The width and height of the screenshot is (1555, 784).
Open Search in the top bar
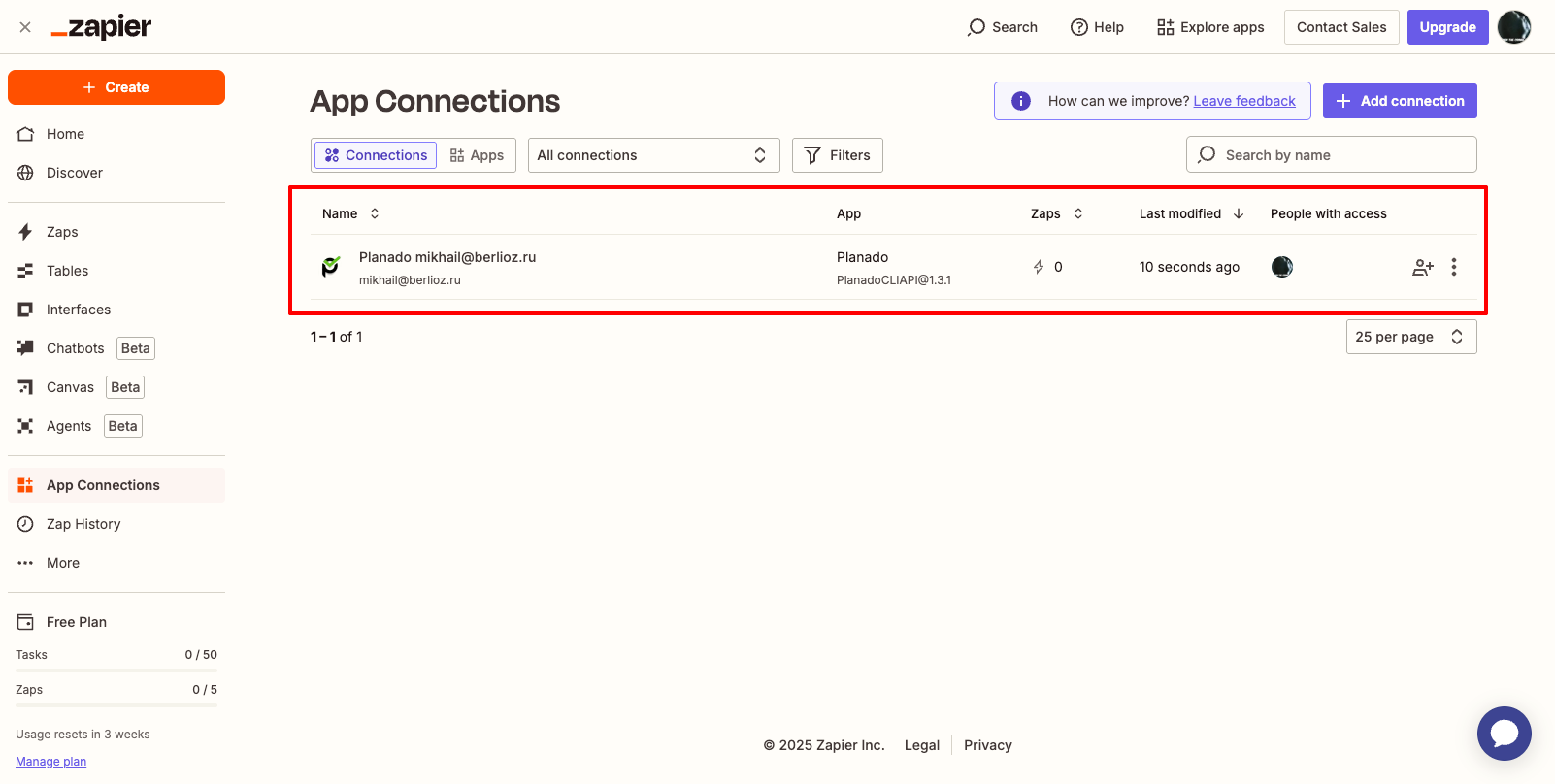point(1003,27)
